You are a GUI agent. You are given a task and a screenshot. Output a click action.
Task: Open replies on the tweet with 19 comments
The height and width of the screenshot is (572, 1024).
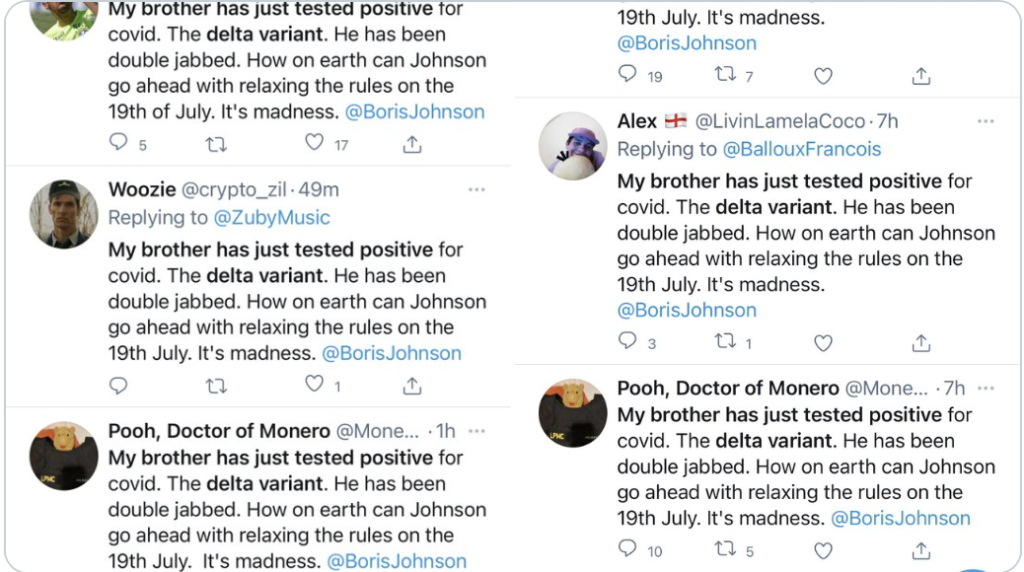click(628, 74)
